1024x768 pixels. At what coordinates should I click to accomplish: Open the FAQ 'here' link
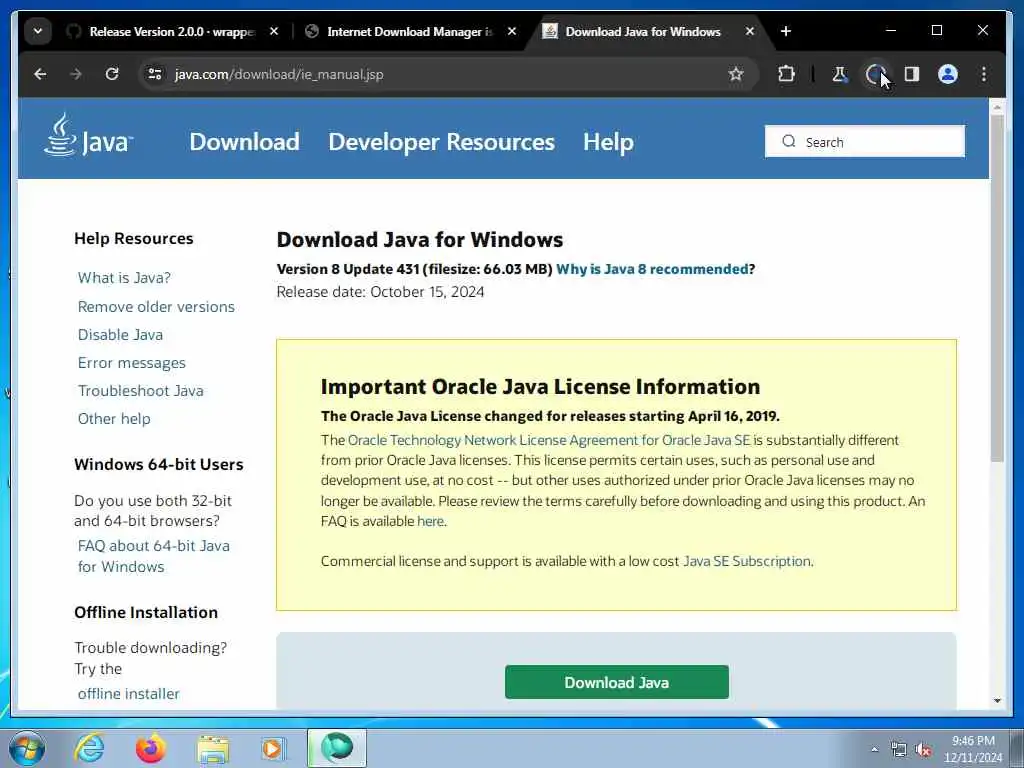coord(430,521)
